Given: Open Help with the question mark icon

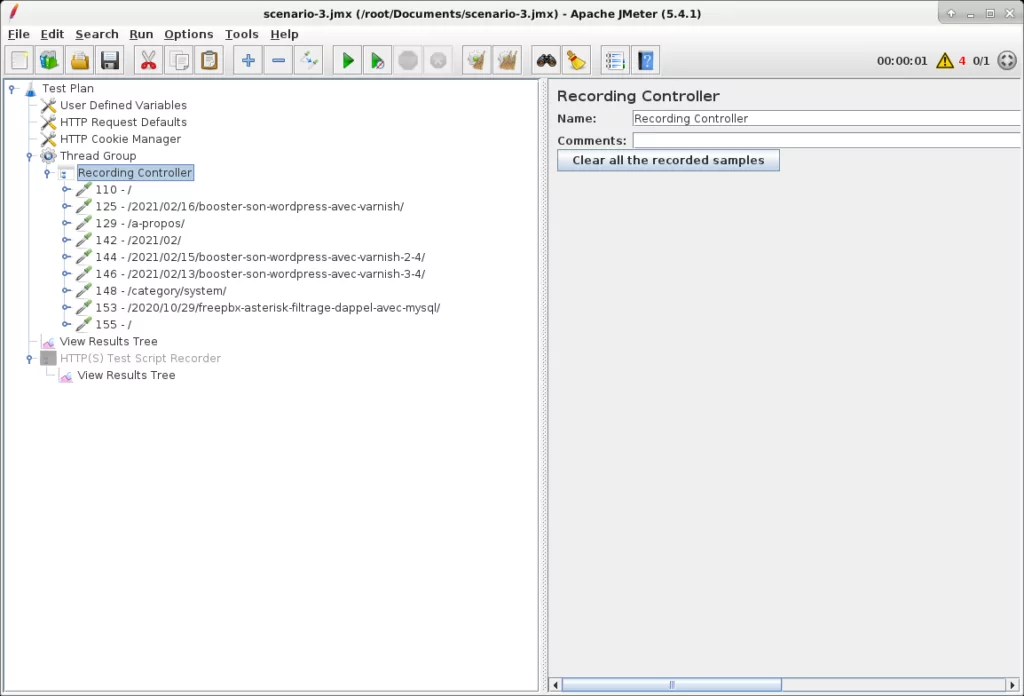Looking at the screenshot, I should pyautogui.click(x=645, y=61).
